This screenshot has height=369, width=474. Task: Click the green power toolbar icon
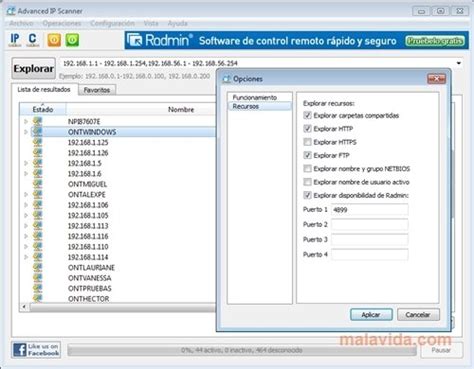(x=72, y=40)
